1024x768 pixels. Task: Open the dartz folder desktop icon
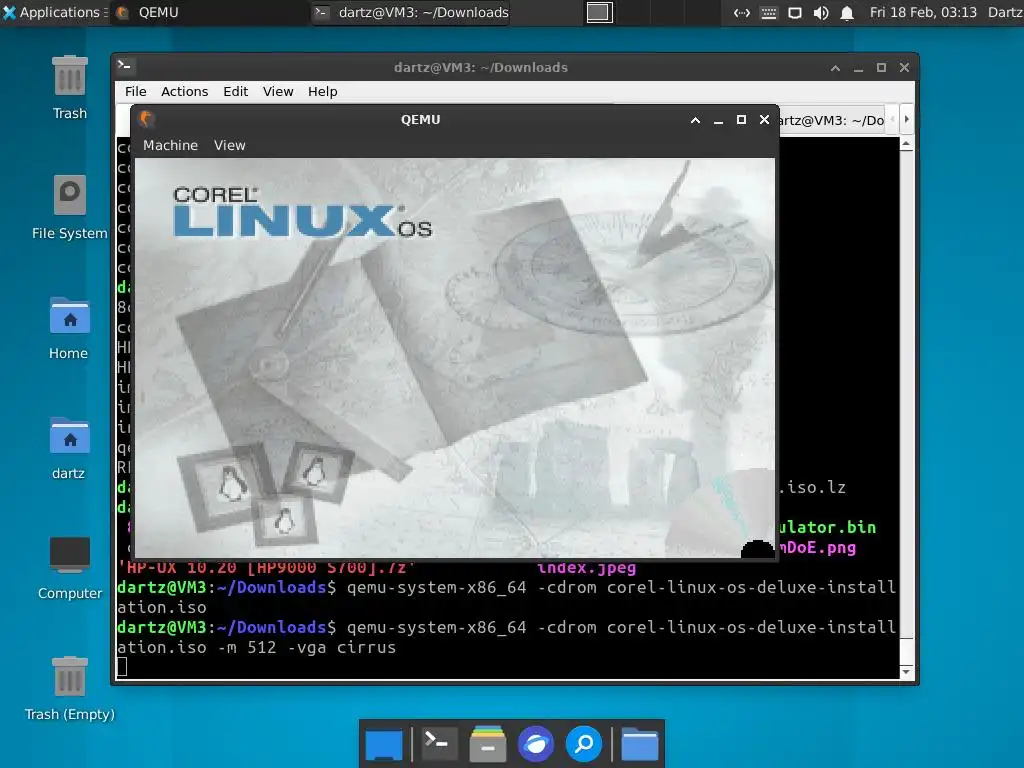(x=69, y=448)
